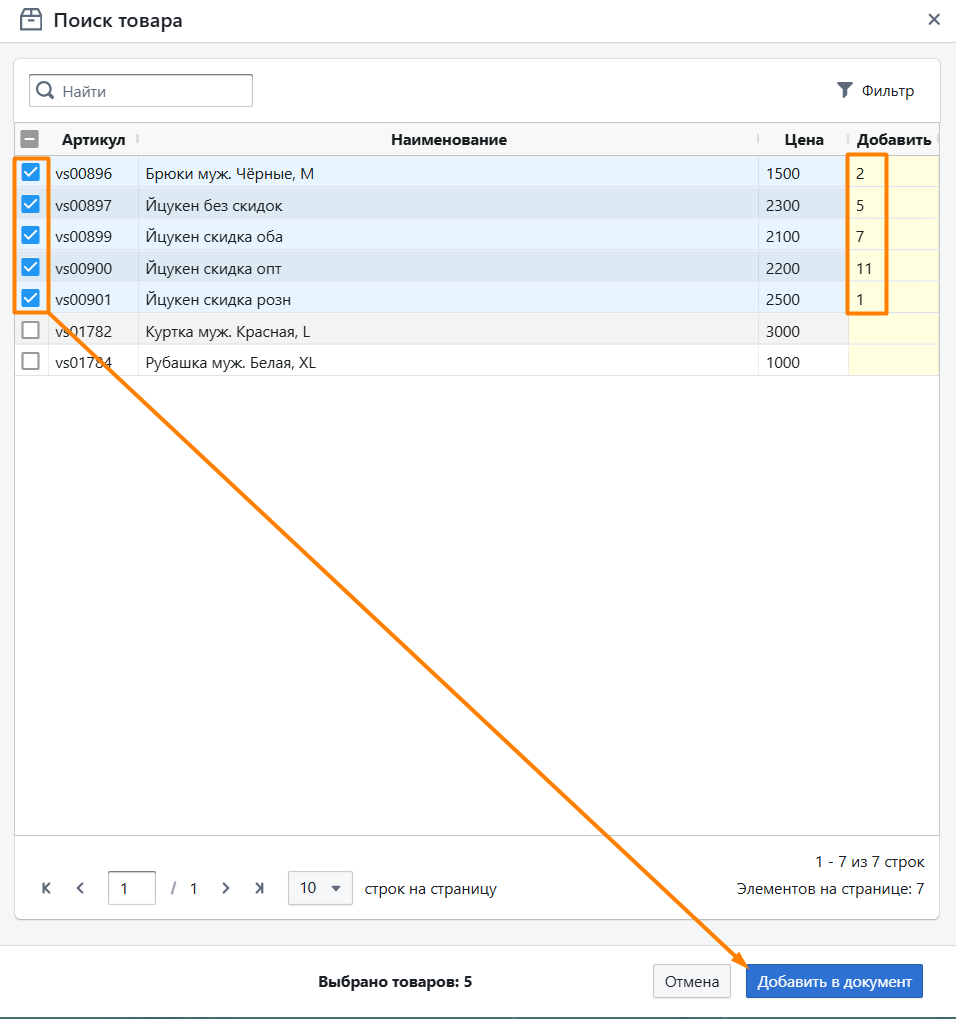This screenshot has width=956, height=1019.
Task: Sort by the Цена column header
Action: pyautogui.click(x=804, y=140)
